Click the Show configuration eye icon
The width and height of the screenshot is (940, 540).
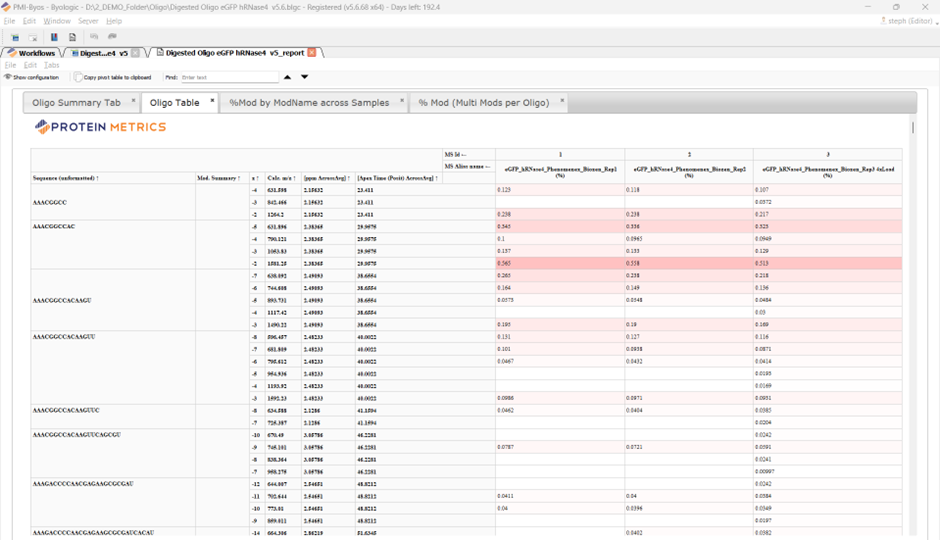click(7, 77)
